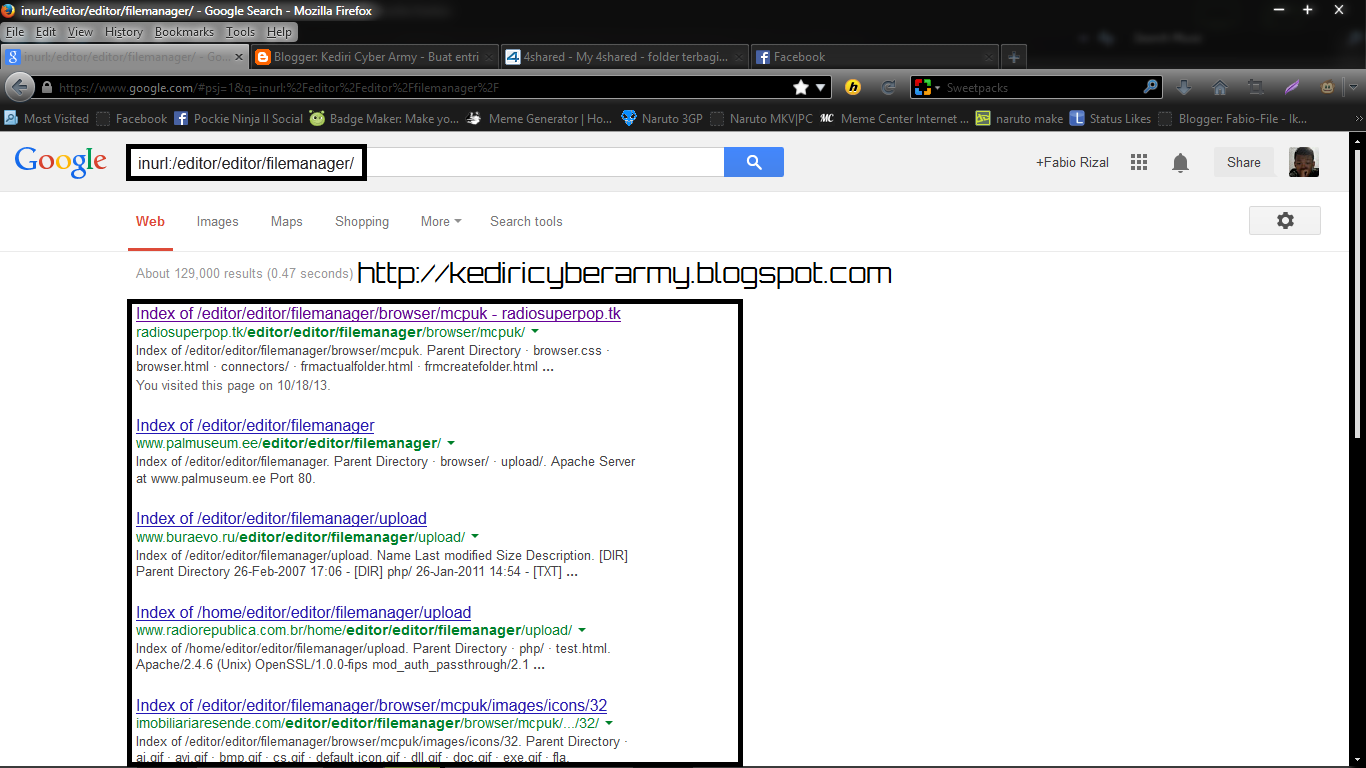The image size is (1366, 768).
Task: Click the yellow 'h' toolbar icon
Action: point(853,88)
